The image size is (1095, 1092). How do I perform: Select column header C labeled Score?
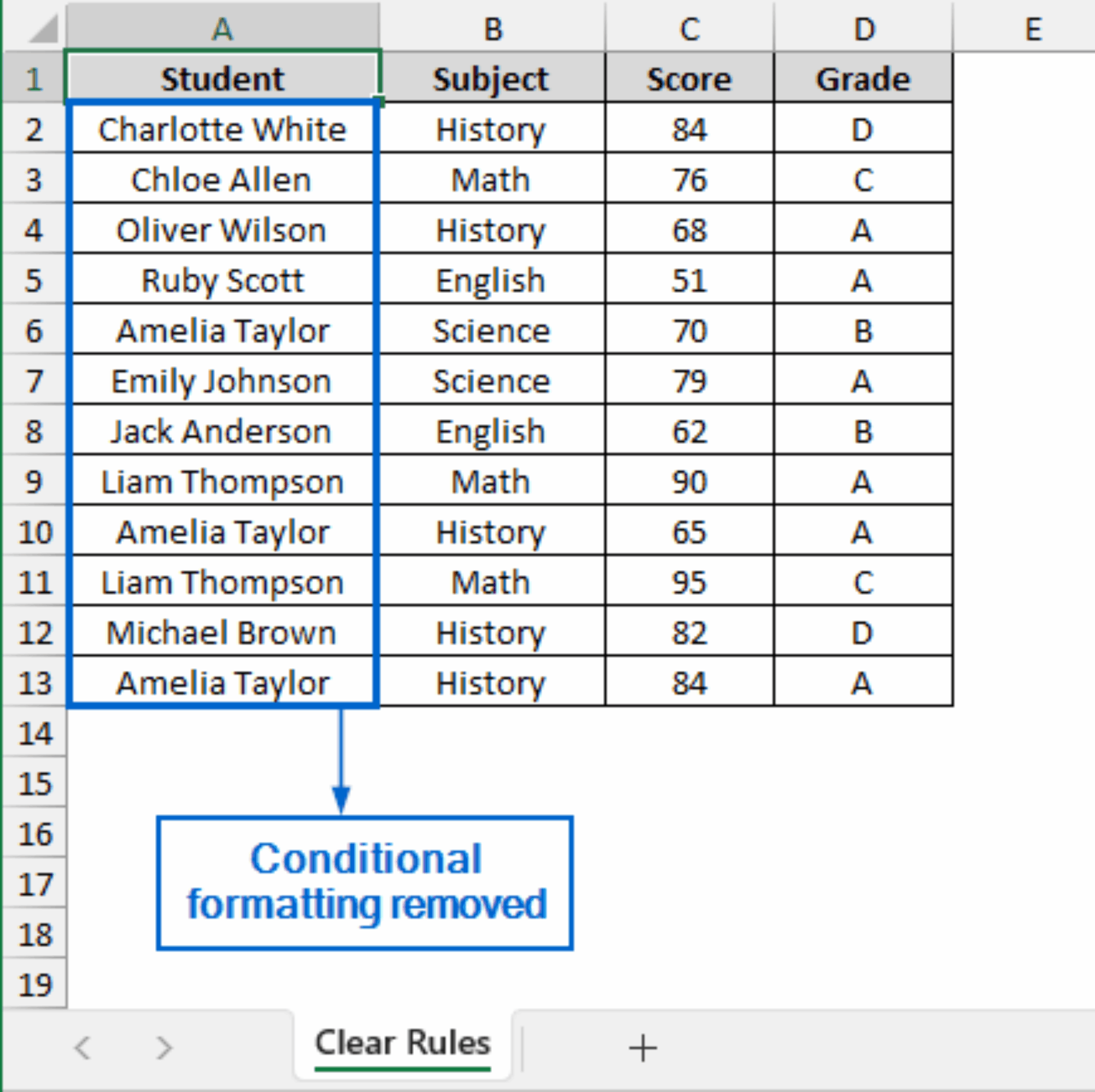pyautogui.click(x=689, y=27)
